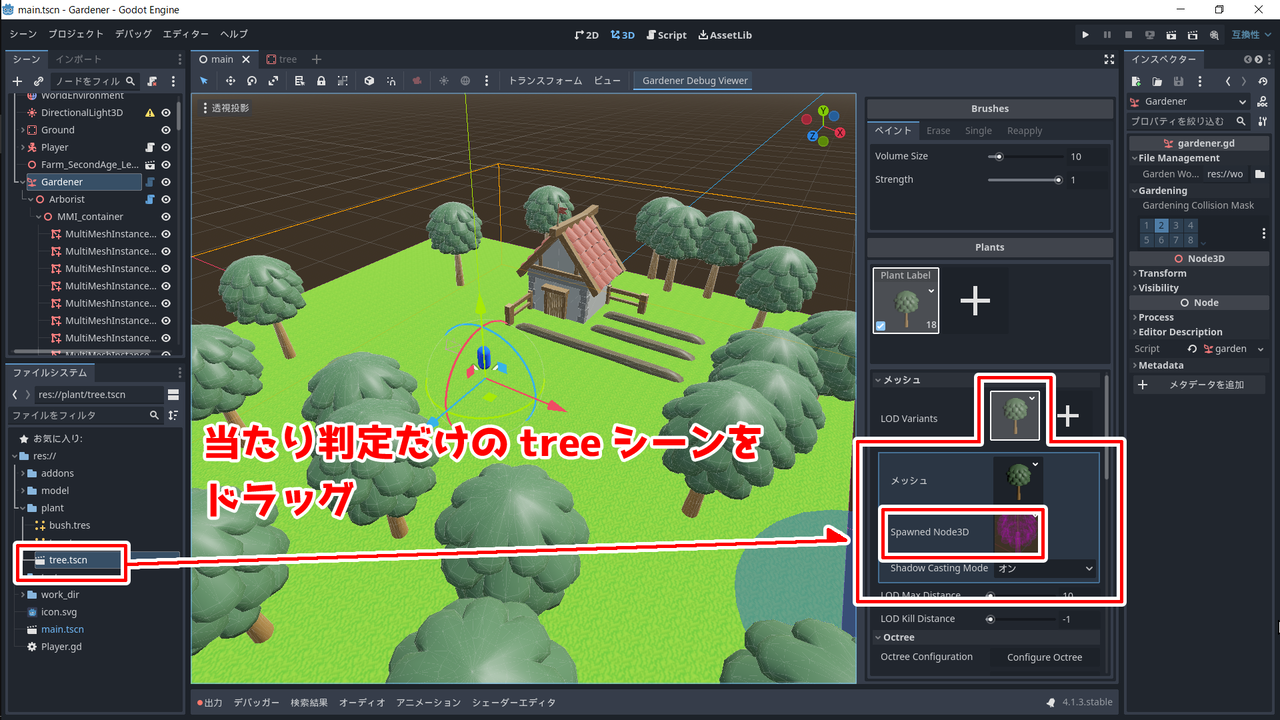This screenshot has width=1280, height=720.
Task: Click Configure Octree button
Action: 1044,657
